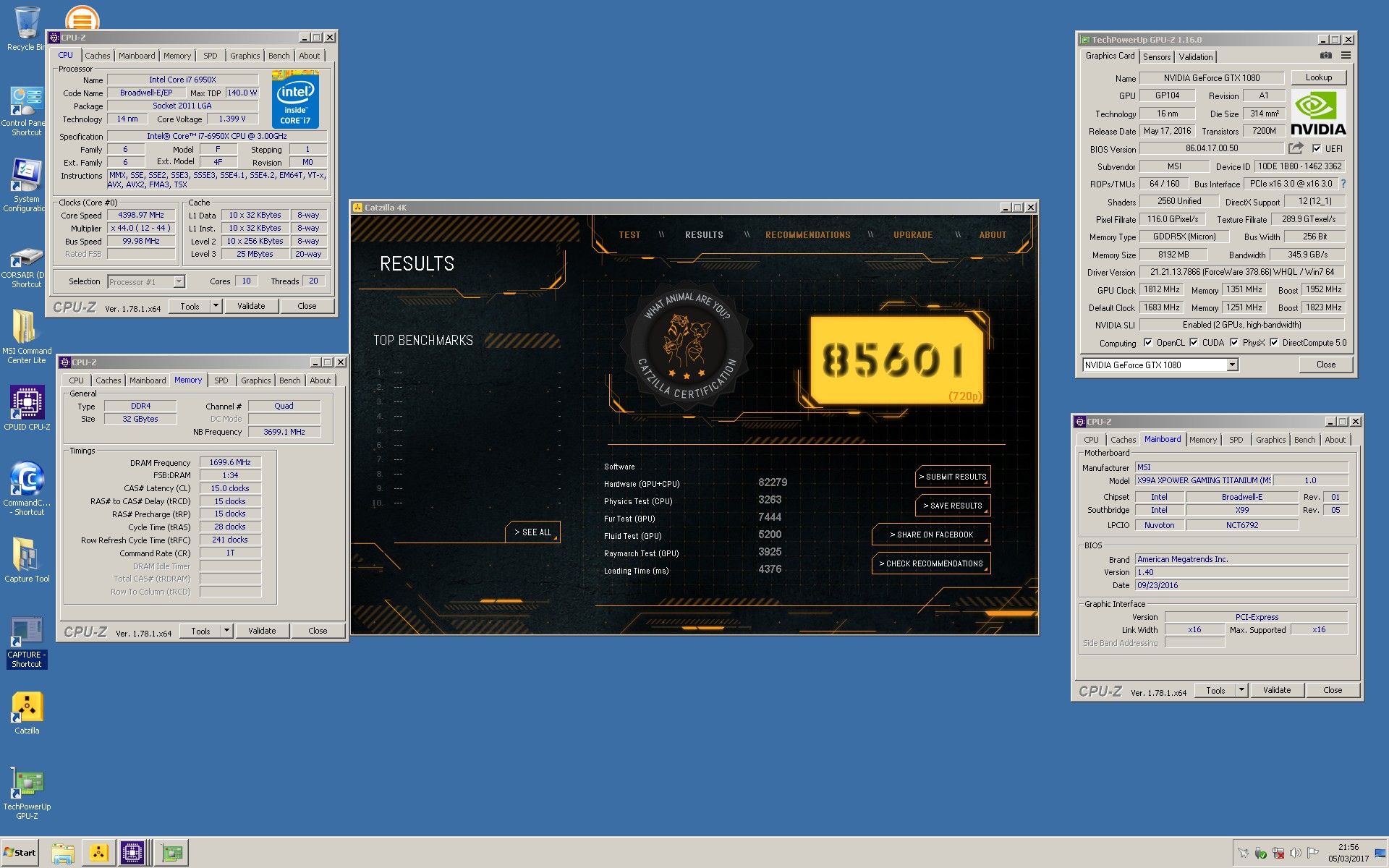1389x868 pixels.
Task: Launch Catzilla from desktop icon
Action: tap(27, 713)
